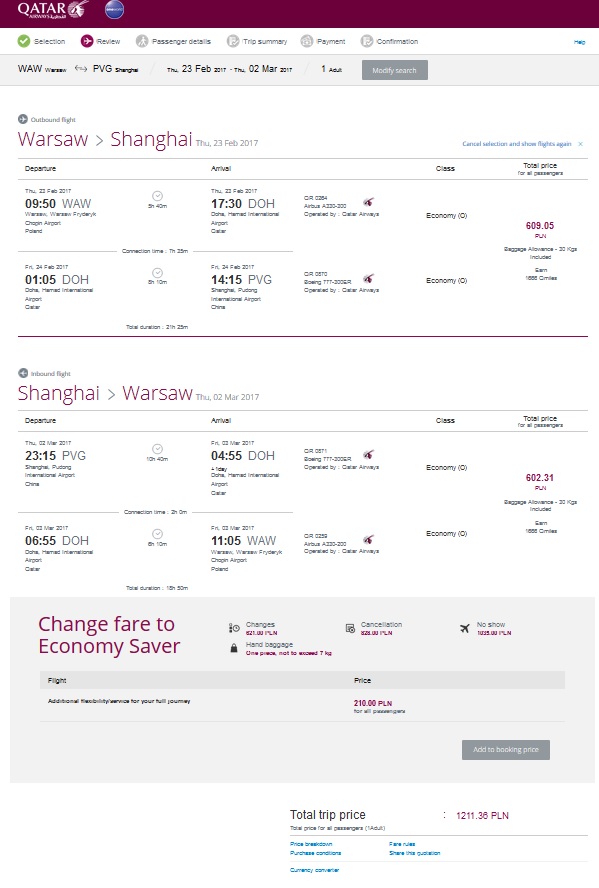
Task: Click the Payment step icon
Action: coord(307,41)
